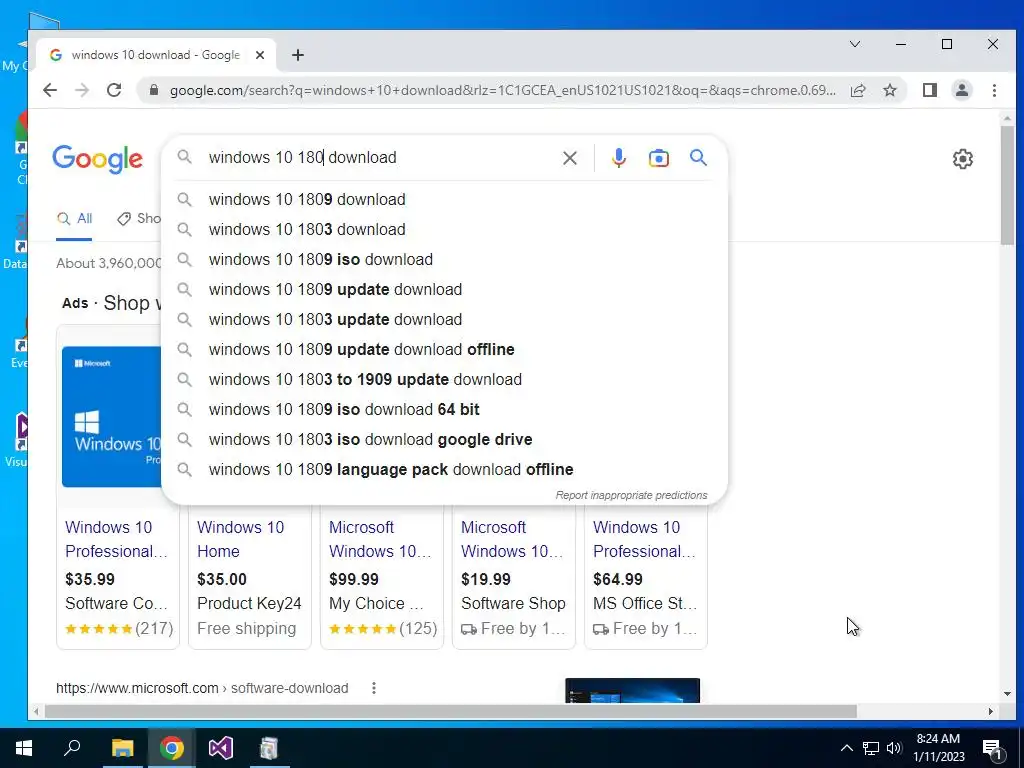Open Google settings gear

click(963, 159)
